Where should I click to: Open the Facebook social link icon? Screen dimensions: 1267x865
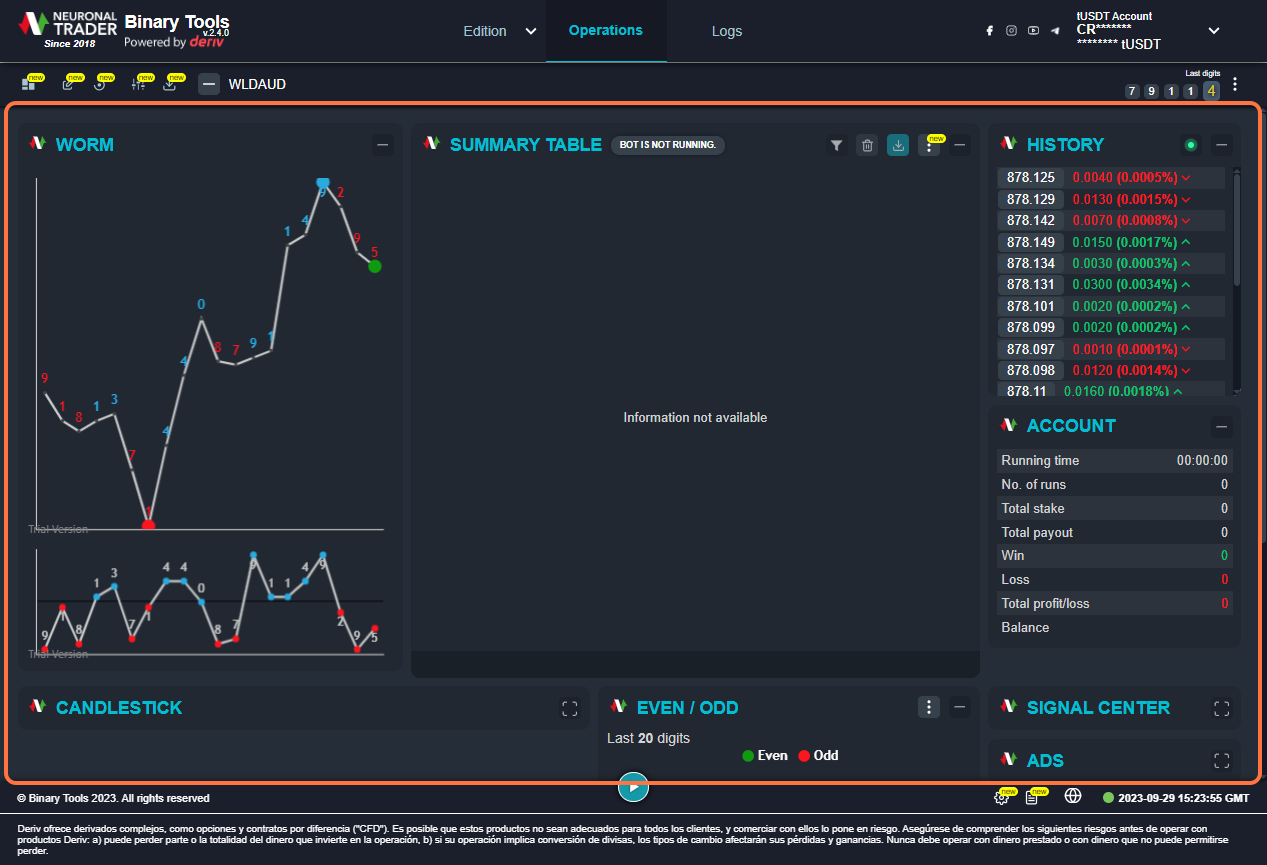[x=989, y=31]
